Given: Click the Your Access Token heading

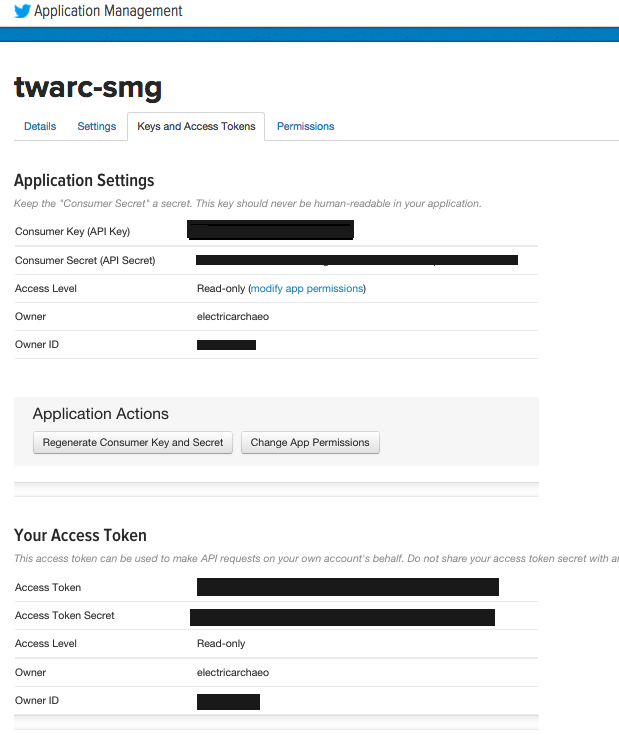Looking at the screenshot, I should click(80, 535).
